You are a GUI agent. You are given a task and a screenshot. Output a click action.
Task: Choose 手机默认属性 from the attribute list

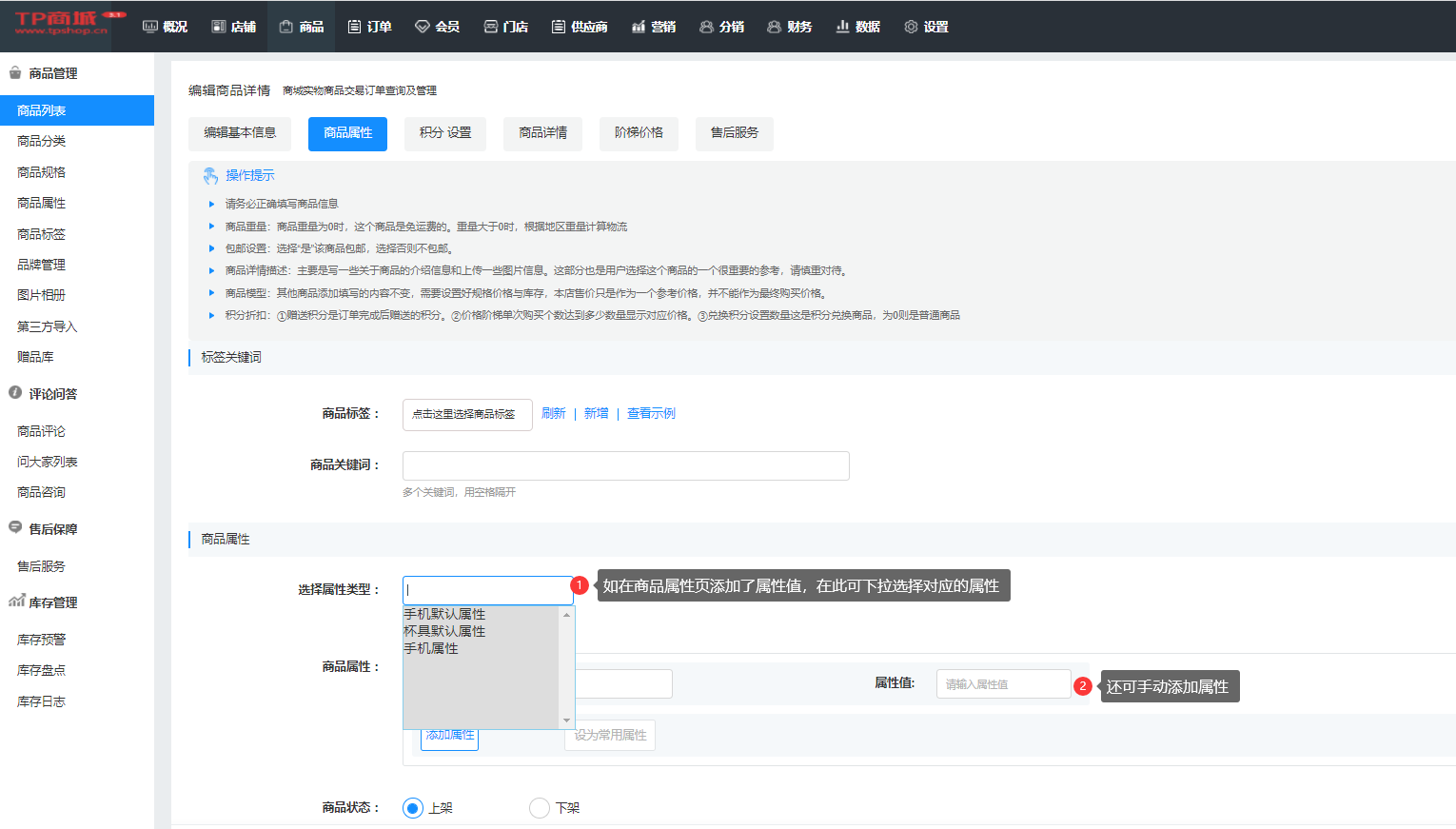[444, 614]
